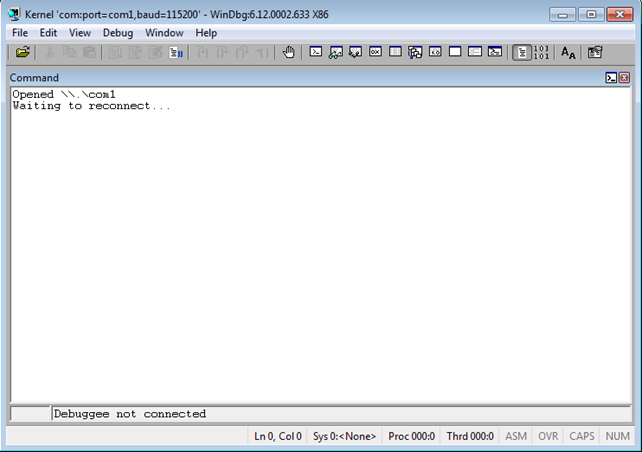Click the Break toolbar icon
Screen dimensions: 642x452
(176, 53)
